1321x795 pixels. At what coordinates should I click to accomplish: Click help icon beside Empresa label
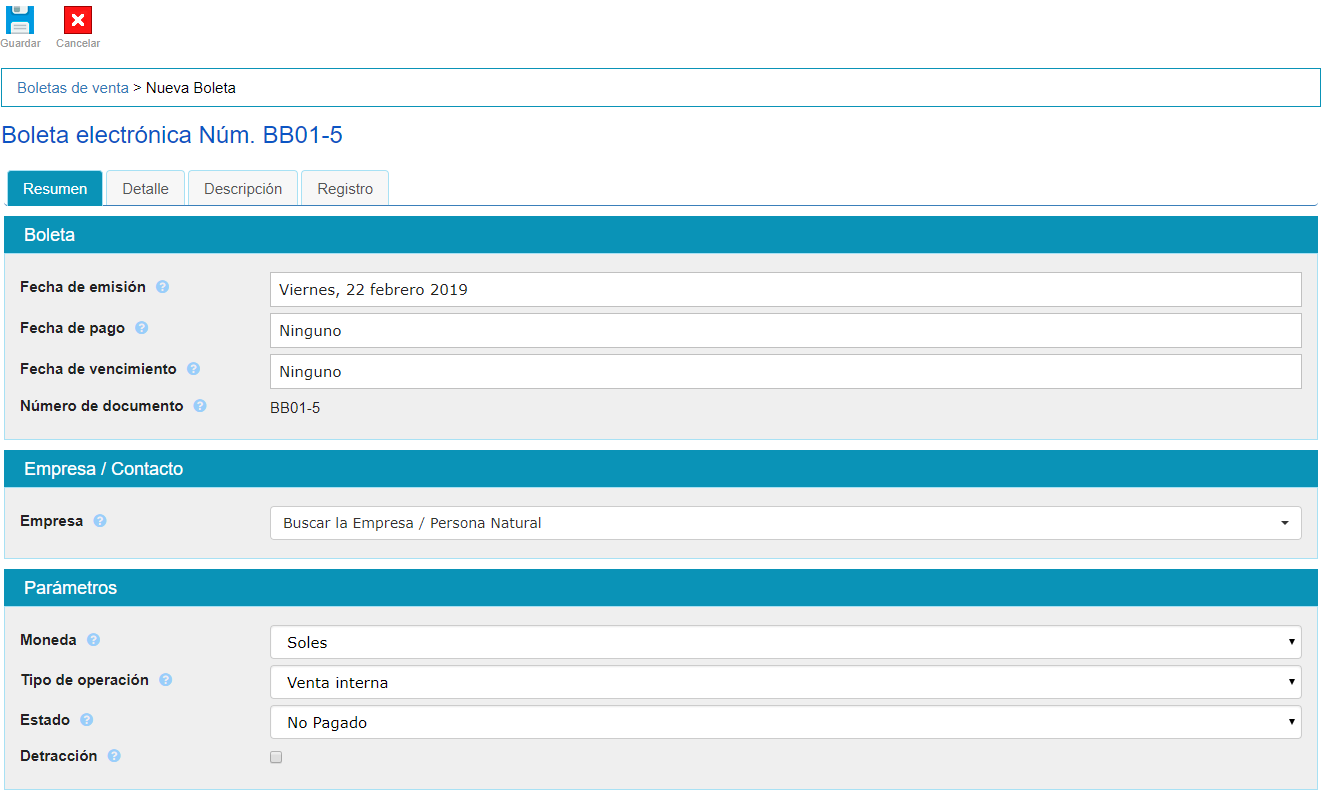pyautogui.click(x=100, y=521)
